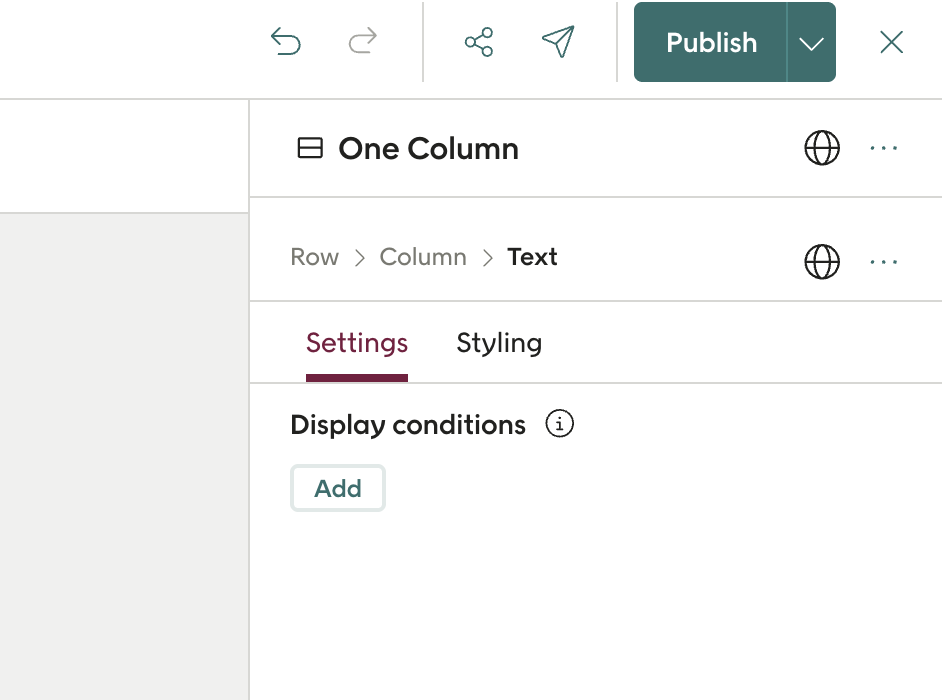The image size is (942, 700).
Task: Go to Column in breadcrumb
Action: tap(423, 257)
